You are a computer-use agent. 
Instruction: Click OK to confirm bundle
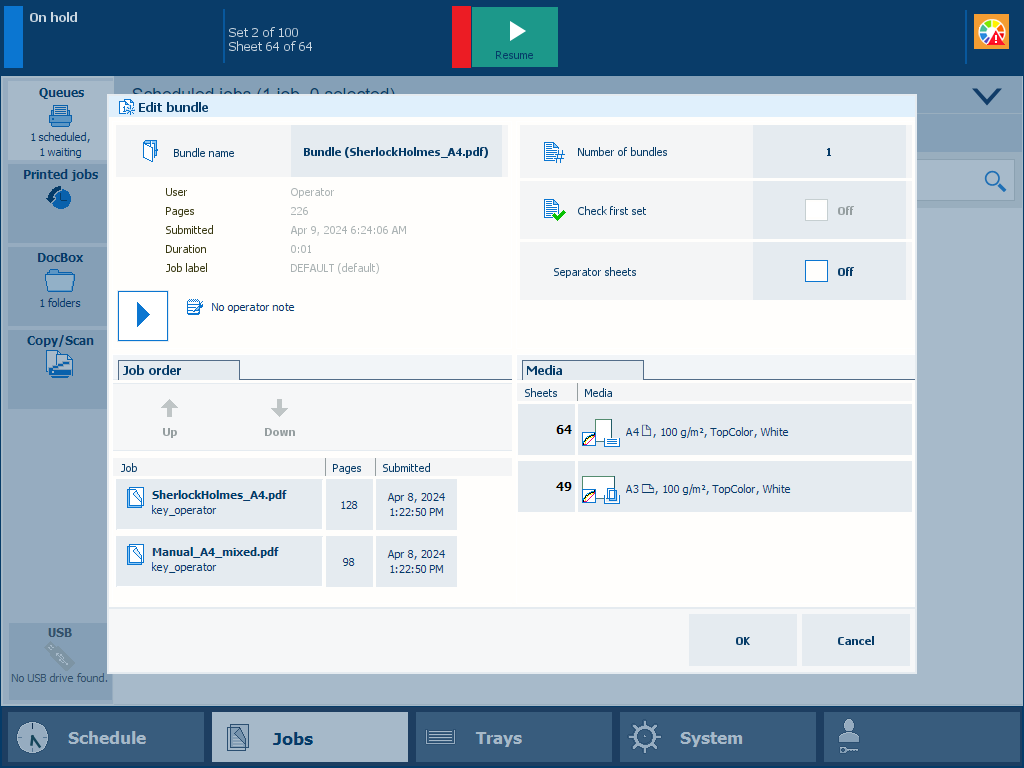point(742,640)
